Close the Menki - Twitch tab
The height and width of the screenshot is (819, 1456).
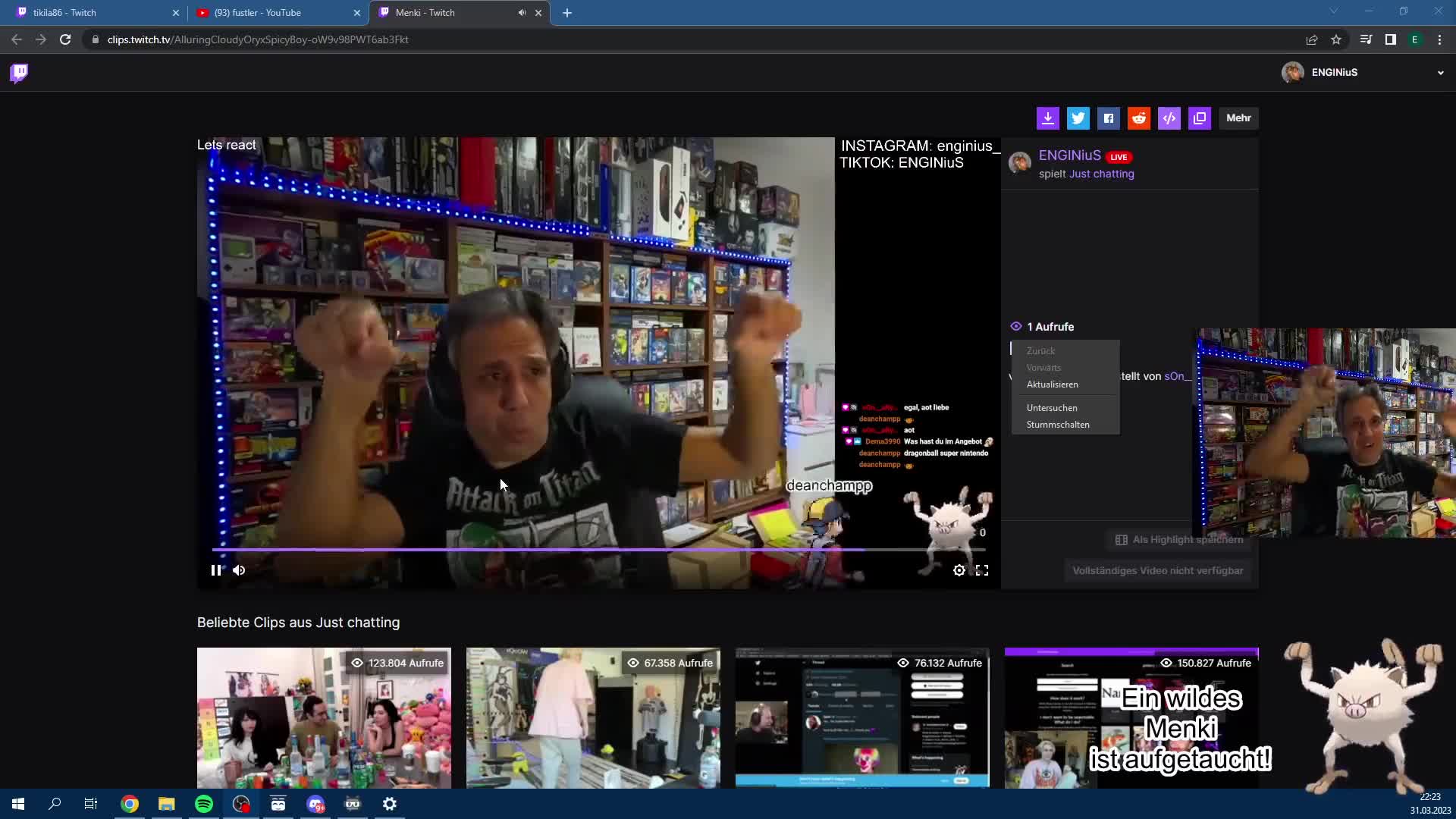pos(538,13)
